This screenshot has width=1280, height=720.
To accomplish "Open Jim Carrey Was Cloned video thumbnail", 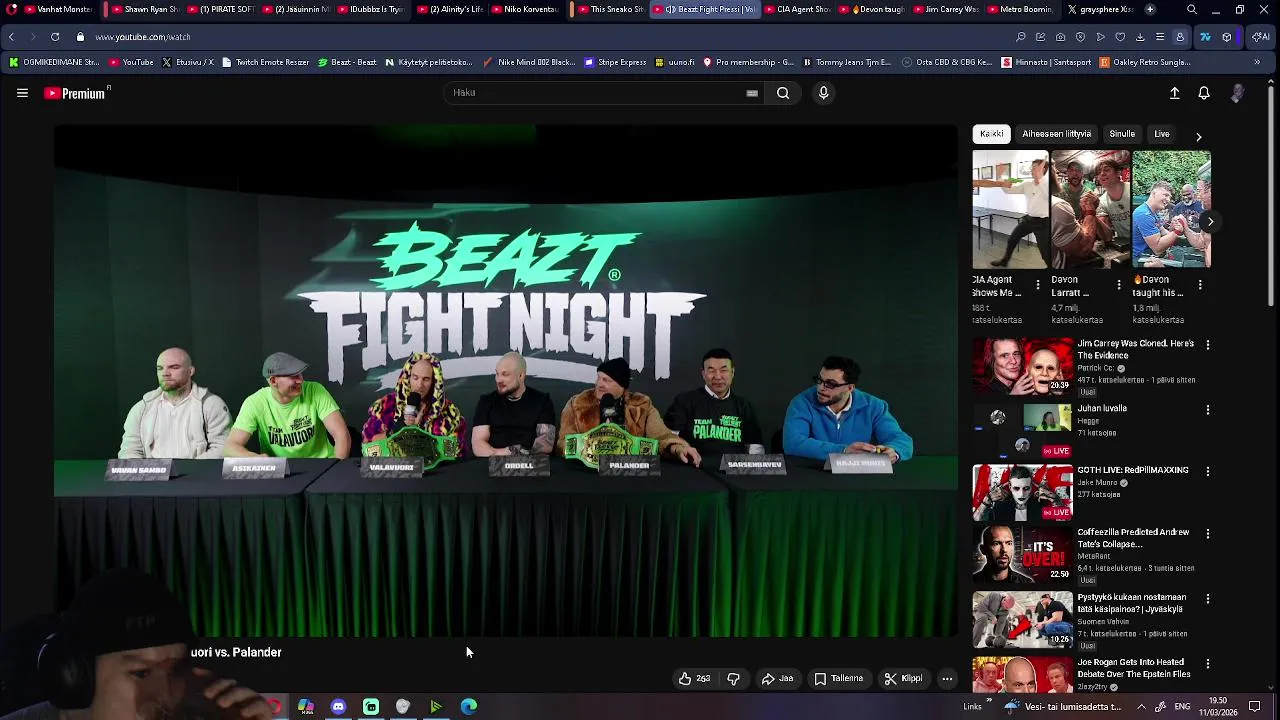I will [1022, 365].
